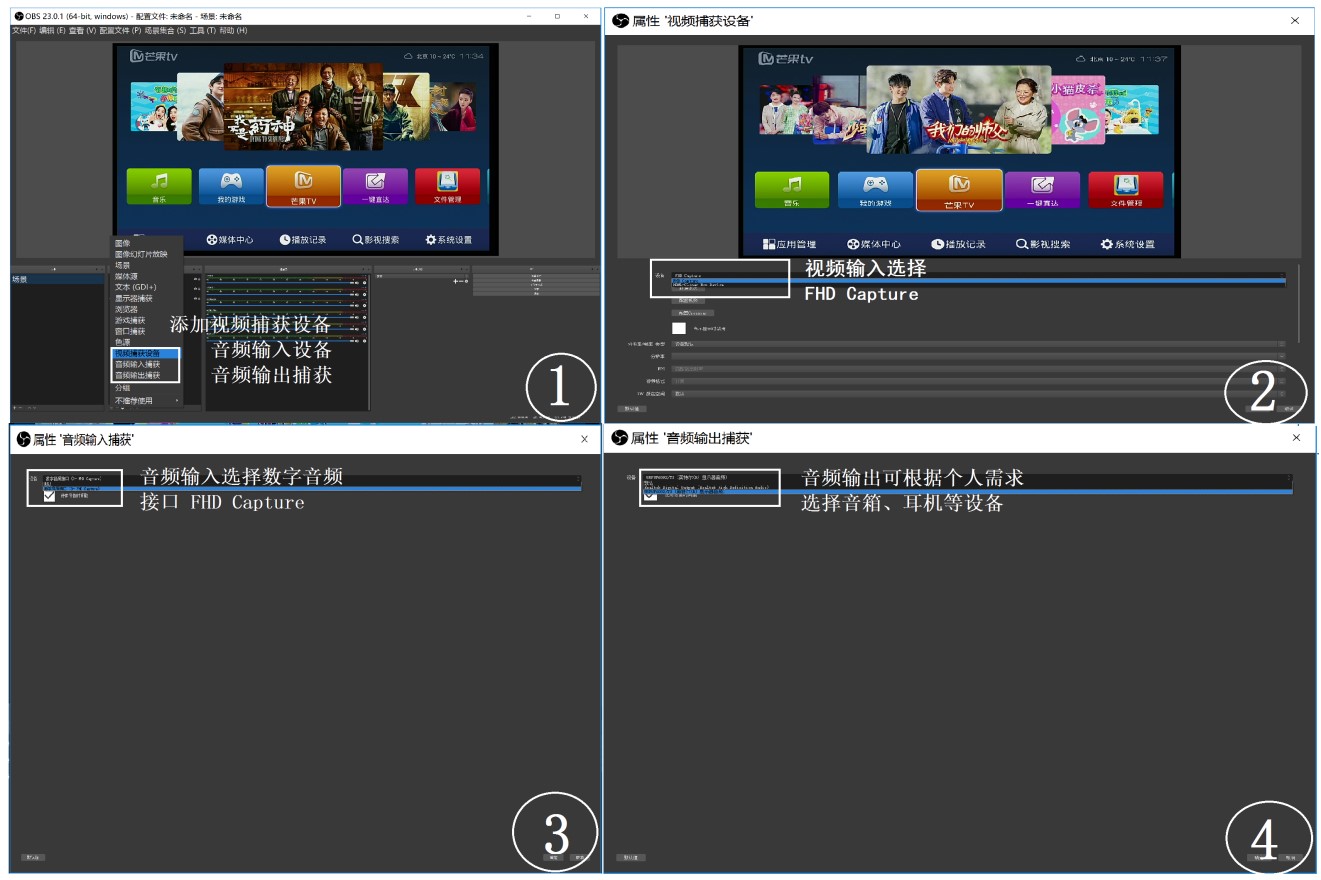Expand the 不推荐使用 submenu
The height and width of the screenshot is (880, 1321).
(145, 400)
